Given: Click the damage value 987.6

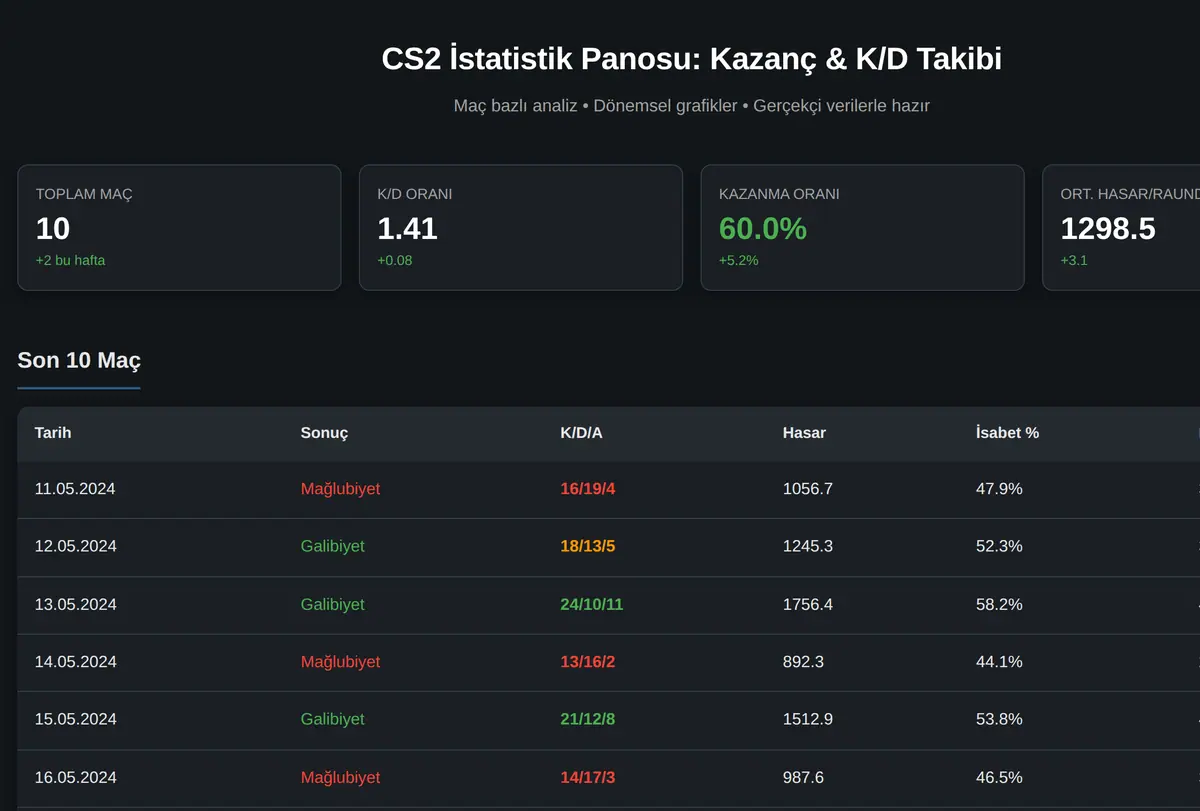Looking at the screenshot, I should pos(804,777).
